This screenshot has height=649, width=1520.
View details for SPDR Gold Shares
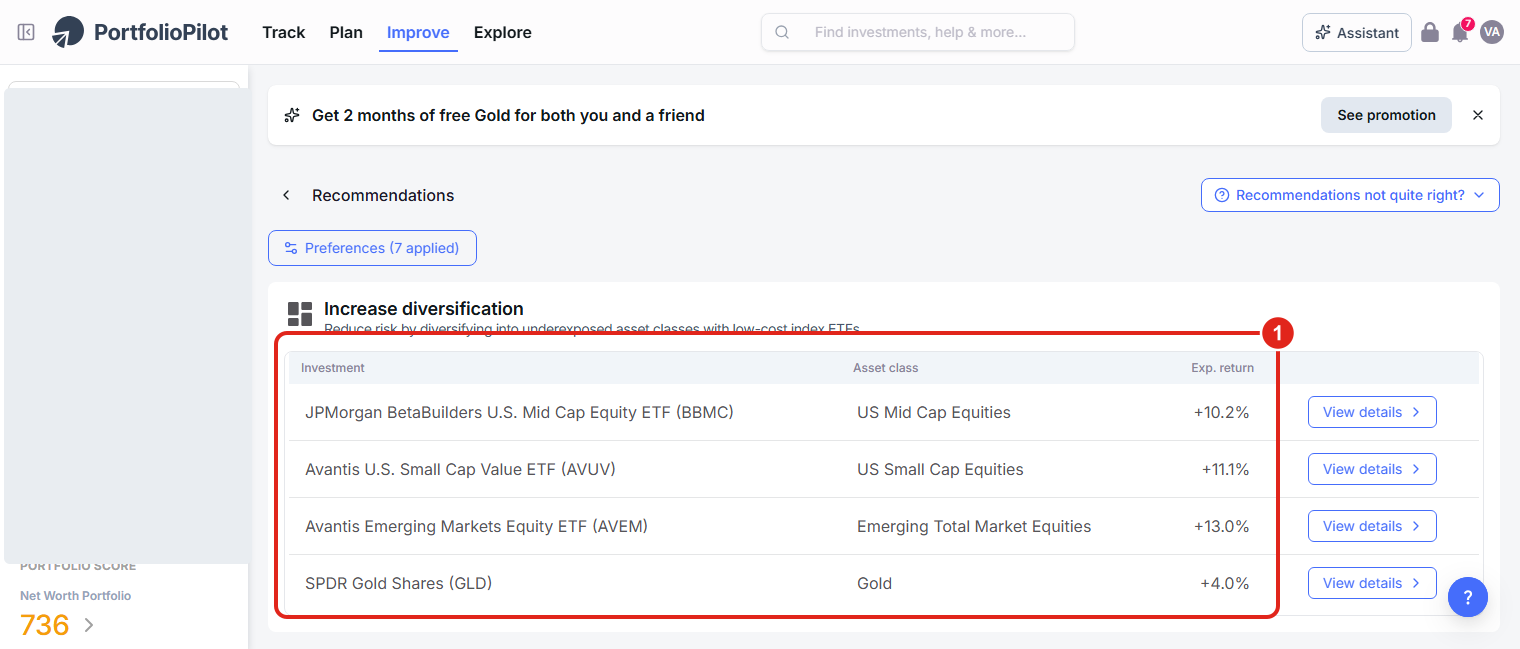(x=1372, y=583)
